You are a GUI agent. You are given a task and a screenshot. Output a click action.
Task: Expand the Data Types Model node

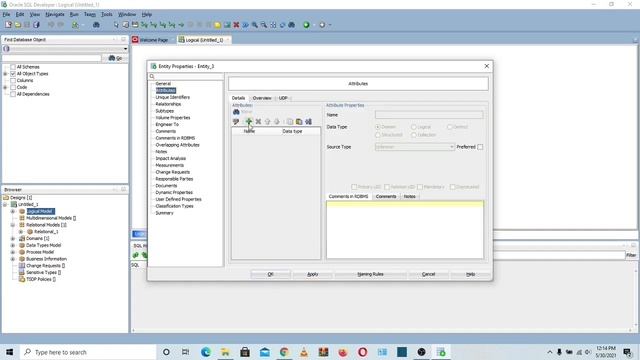point(13,245)
